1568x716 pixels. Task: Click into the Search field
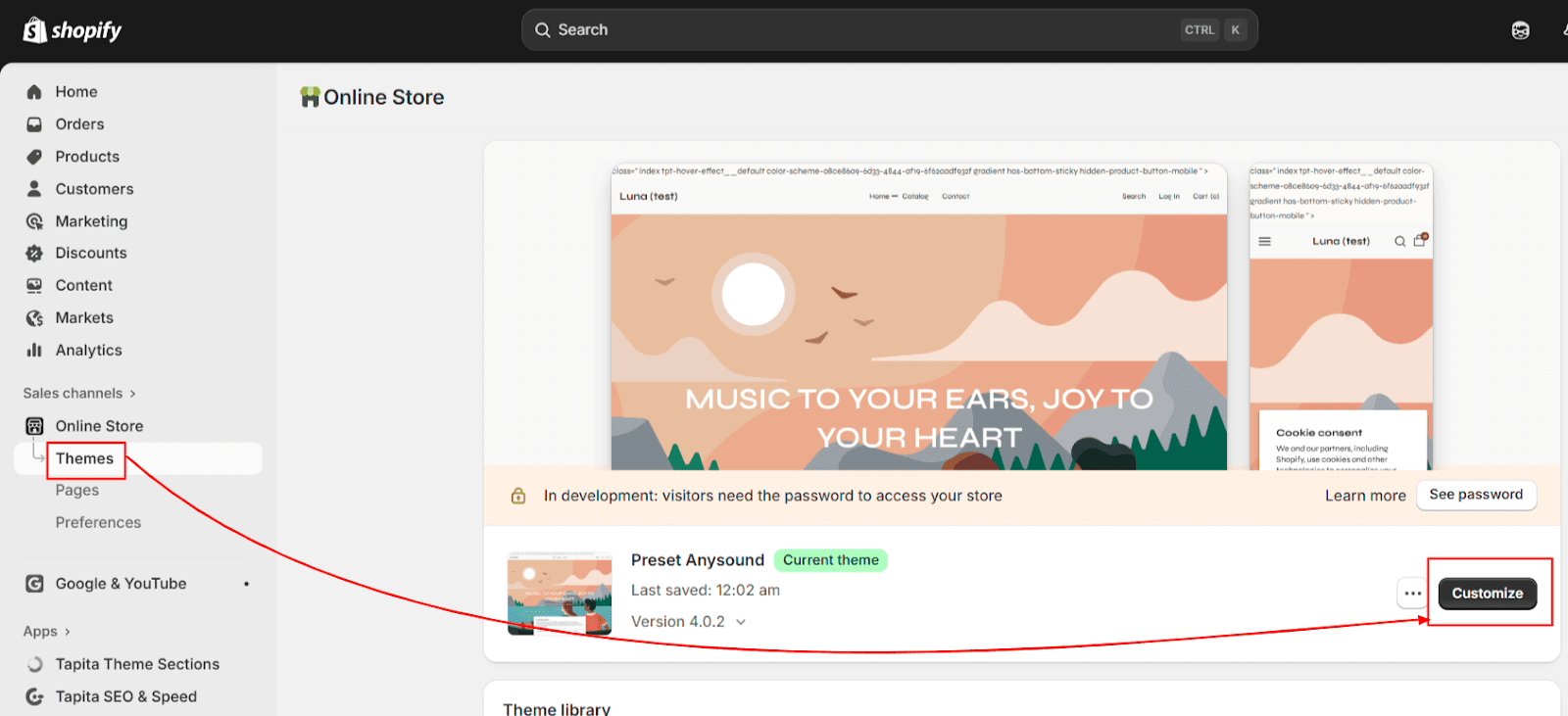(889, 30)
